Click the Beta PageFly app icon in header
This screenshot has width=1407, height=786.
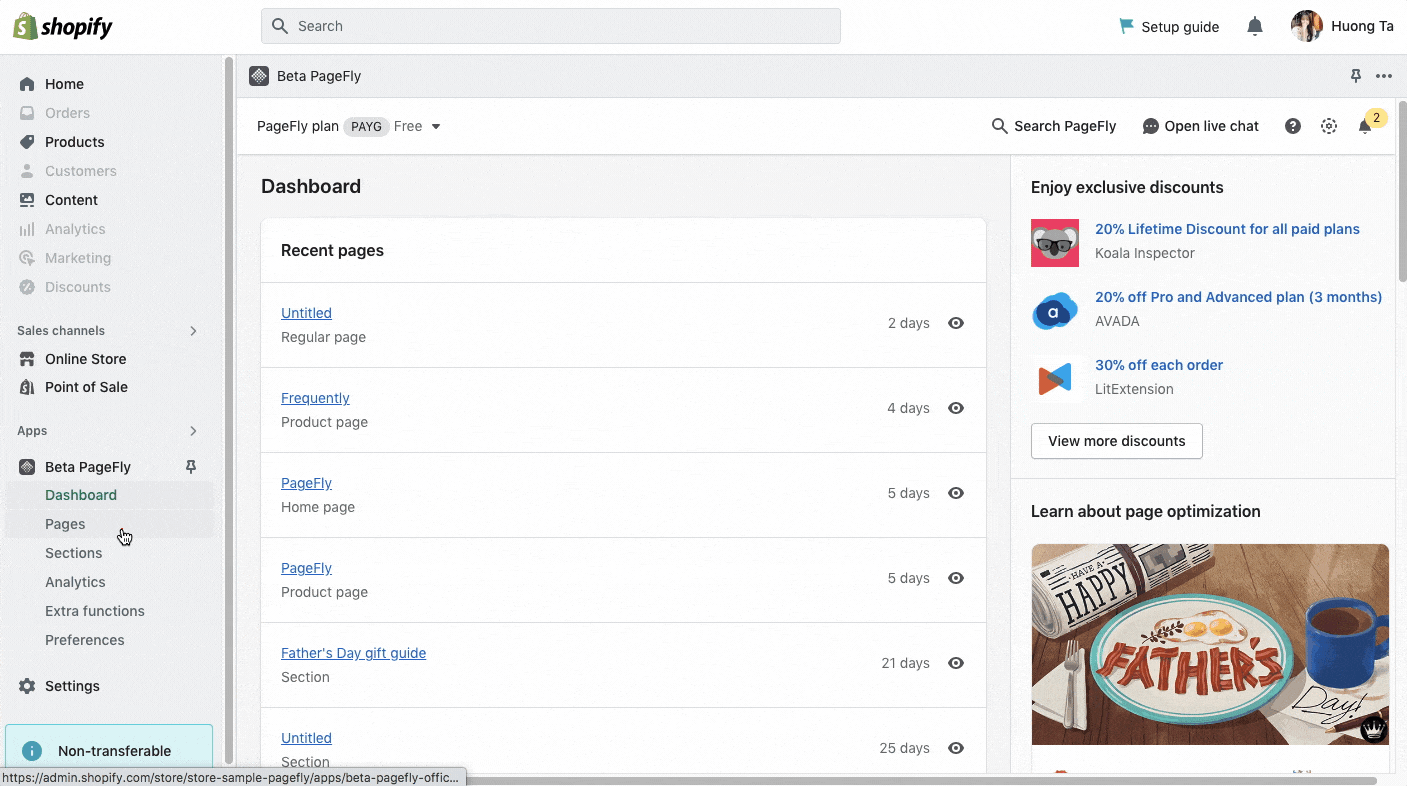259,76
